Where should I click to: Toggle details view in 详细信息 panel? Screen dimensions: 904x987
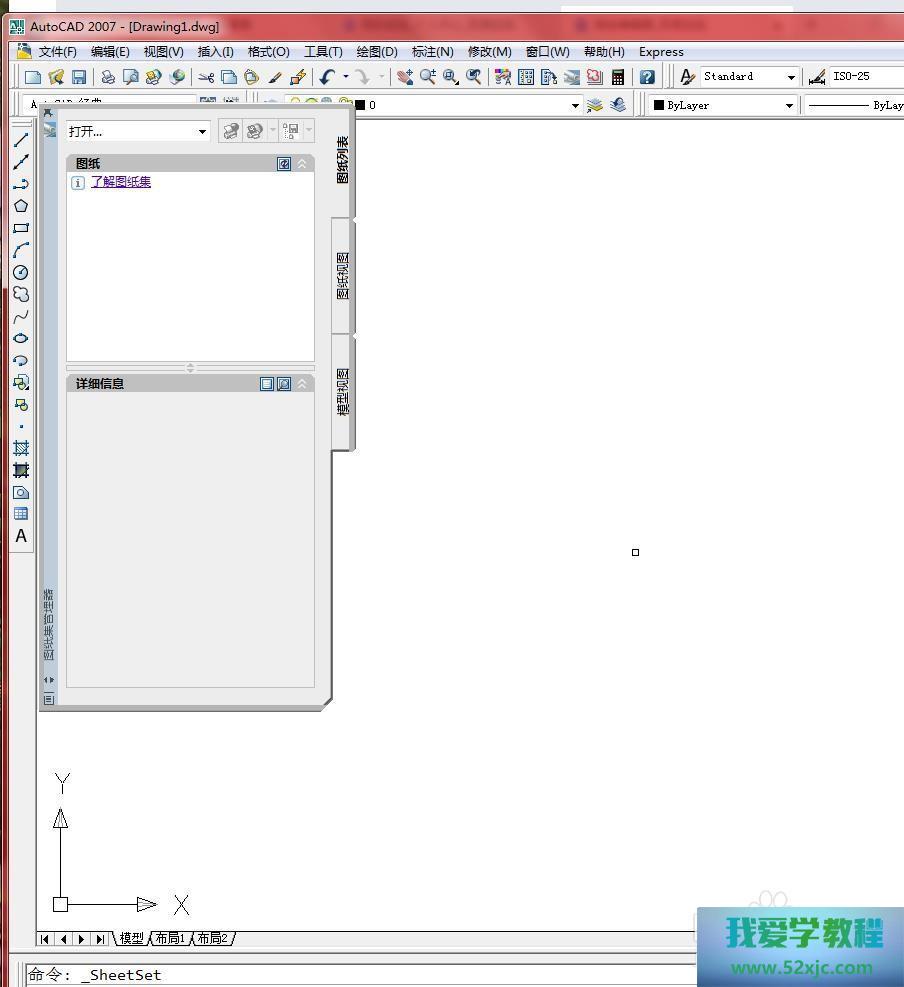click(267, 384)
